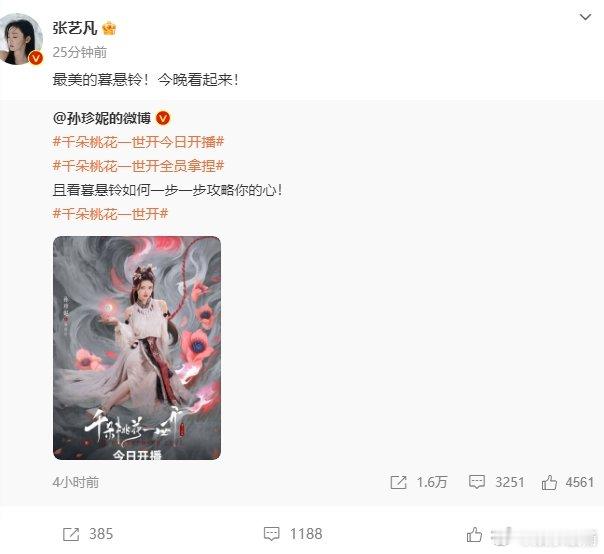Click the repost icon showing 1.6万
This screenshot has width=604, height=554.
398,482
